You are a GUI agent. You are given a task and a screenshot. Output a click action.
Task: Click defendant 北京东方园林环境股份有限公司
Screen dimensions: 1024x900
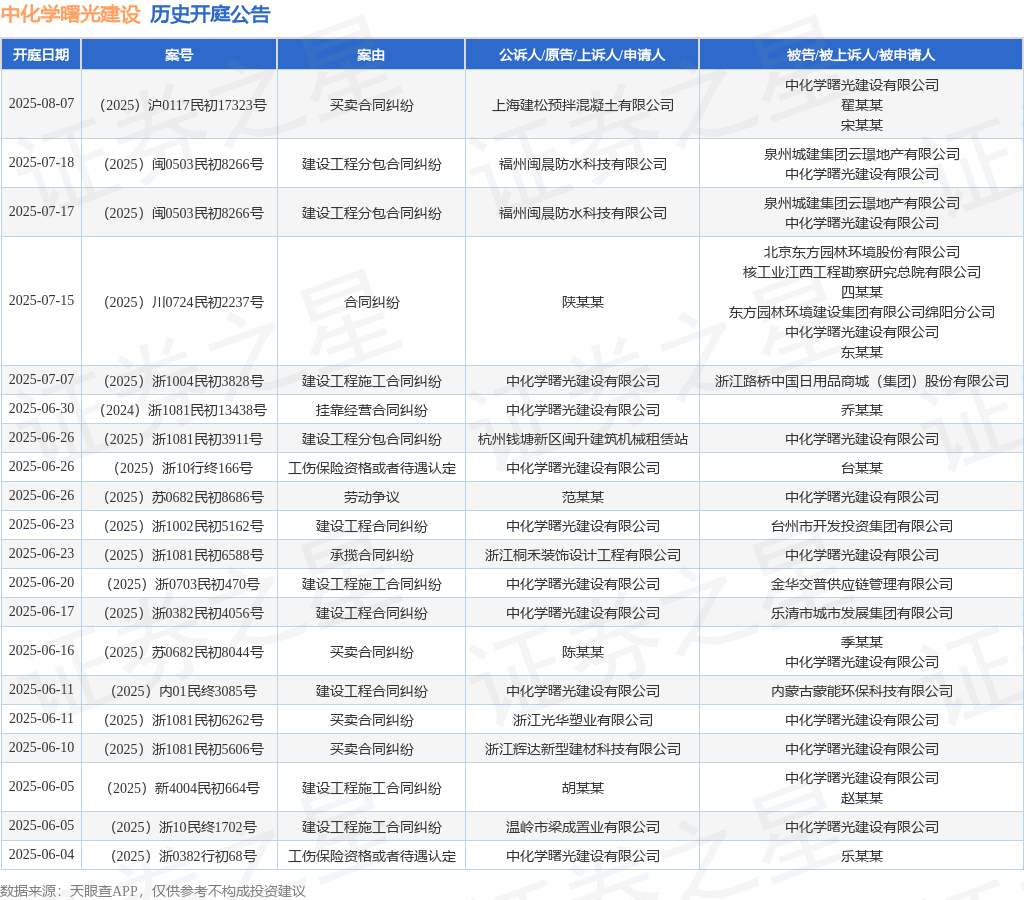(x=861, y=252)
